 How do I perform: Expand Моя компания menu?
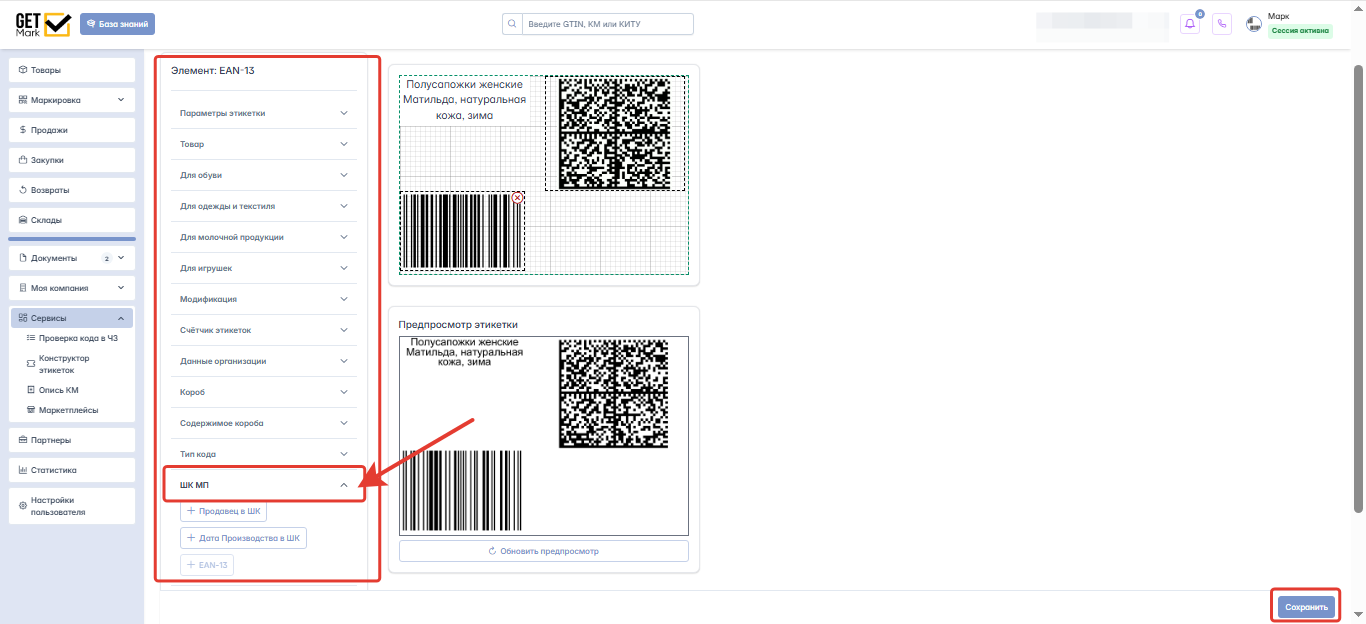click(72, 288)
